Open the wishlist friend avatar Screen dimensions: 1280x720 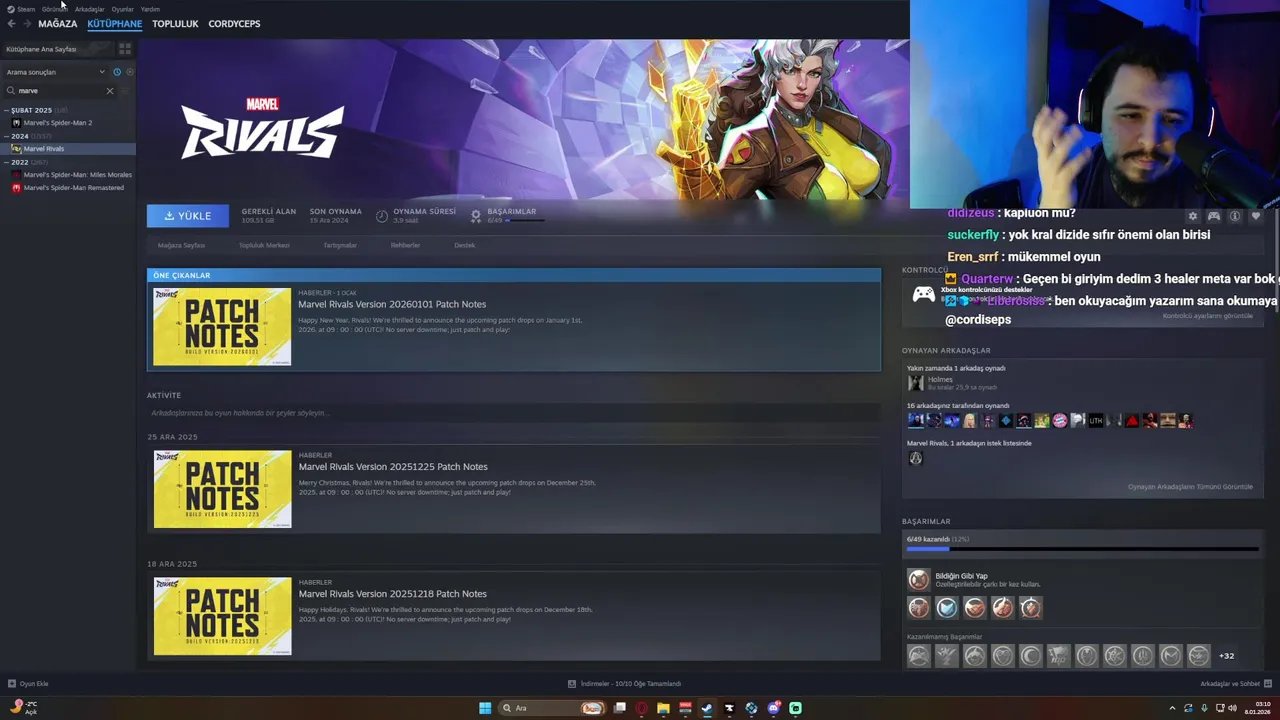tap(915, 458)
